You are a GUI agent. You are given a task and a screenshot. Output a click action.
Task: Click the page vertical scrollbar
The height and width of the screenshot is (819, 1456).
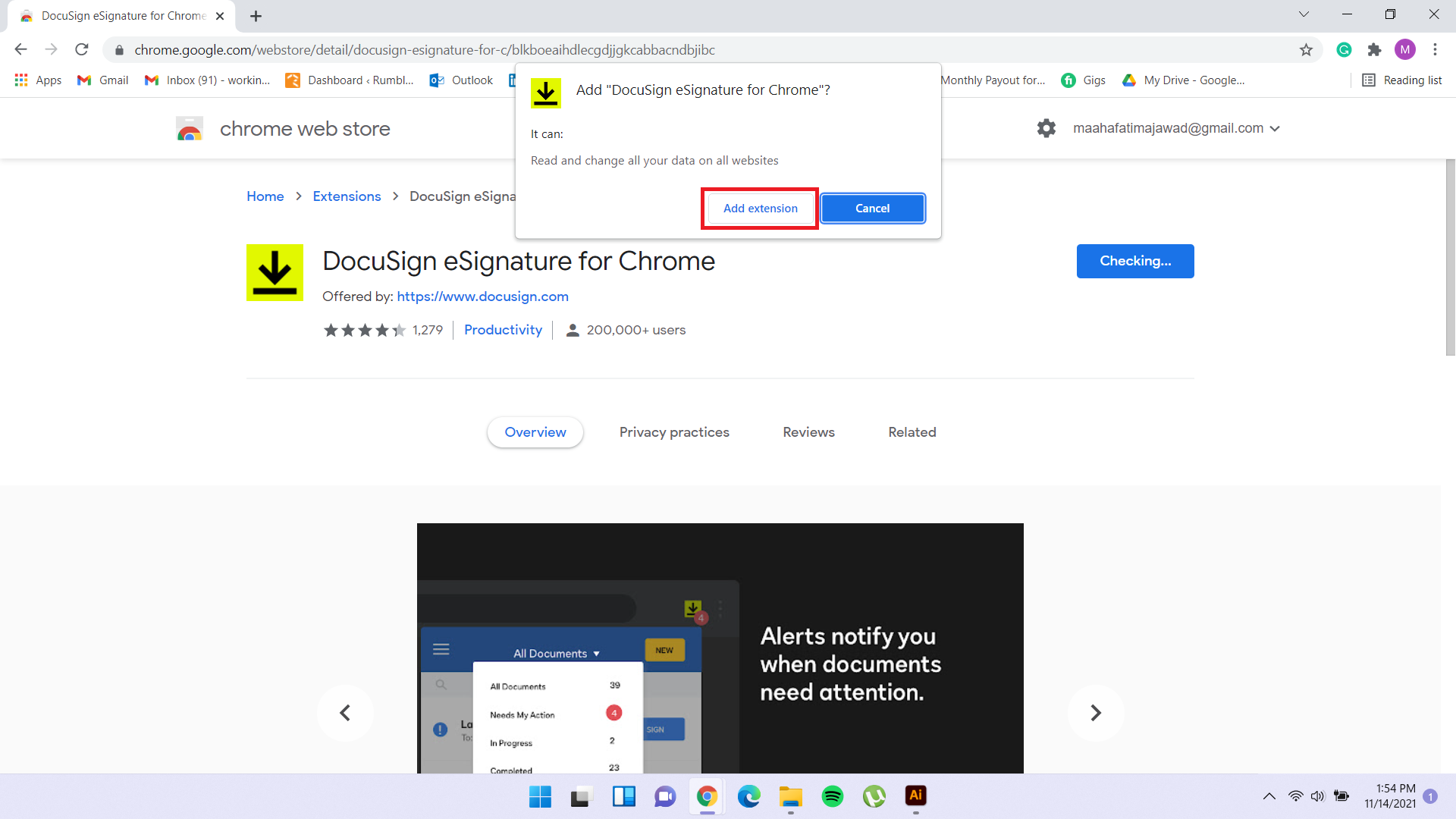(1450, 258)
